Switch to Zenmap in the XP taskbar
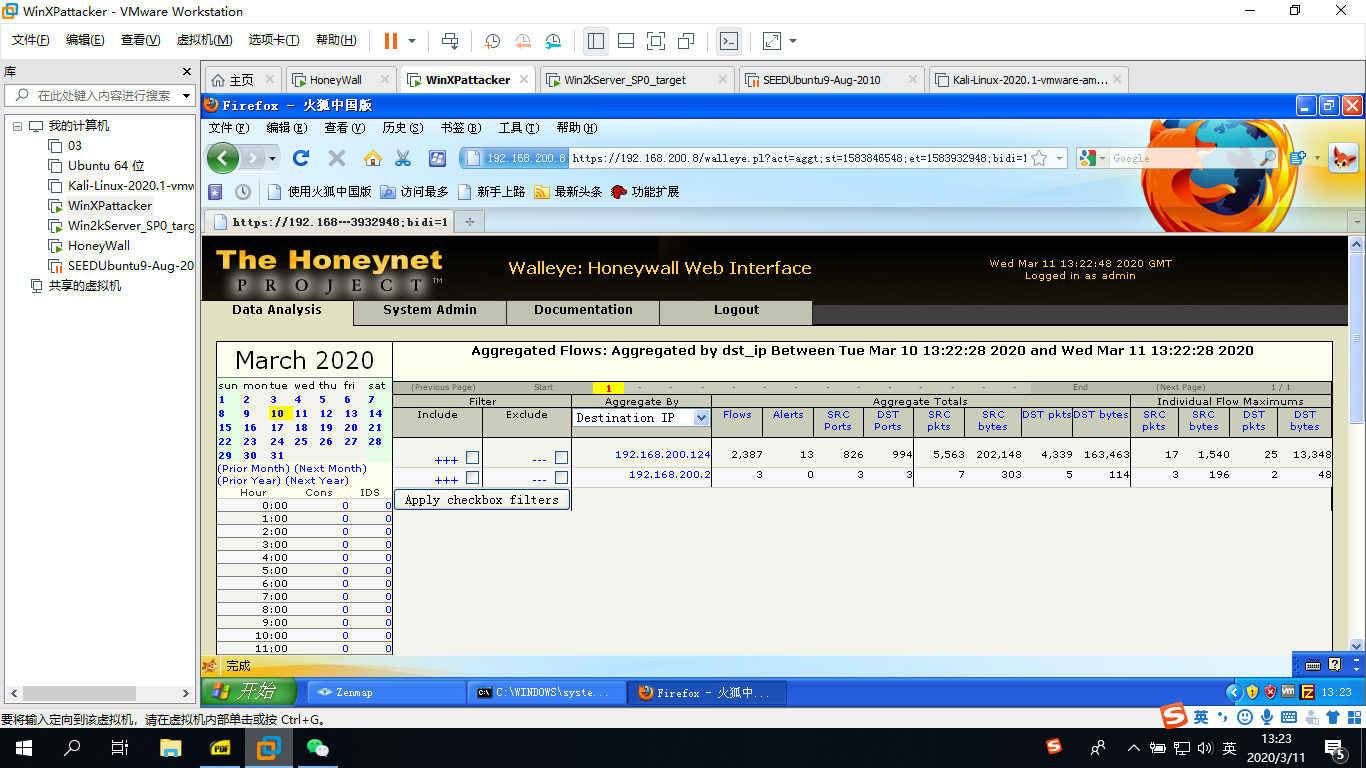 point(386,692)
